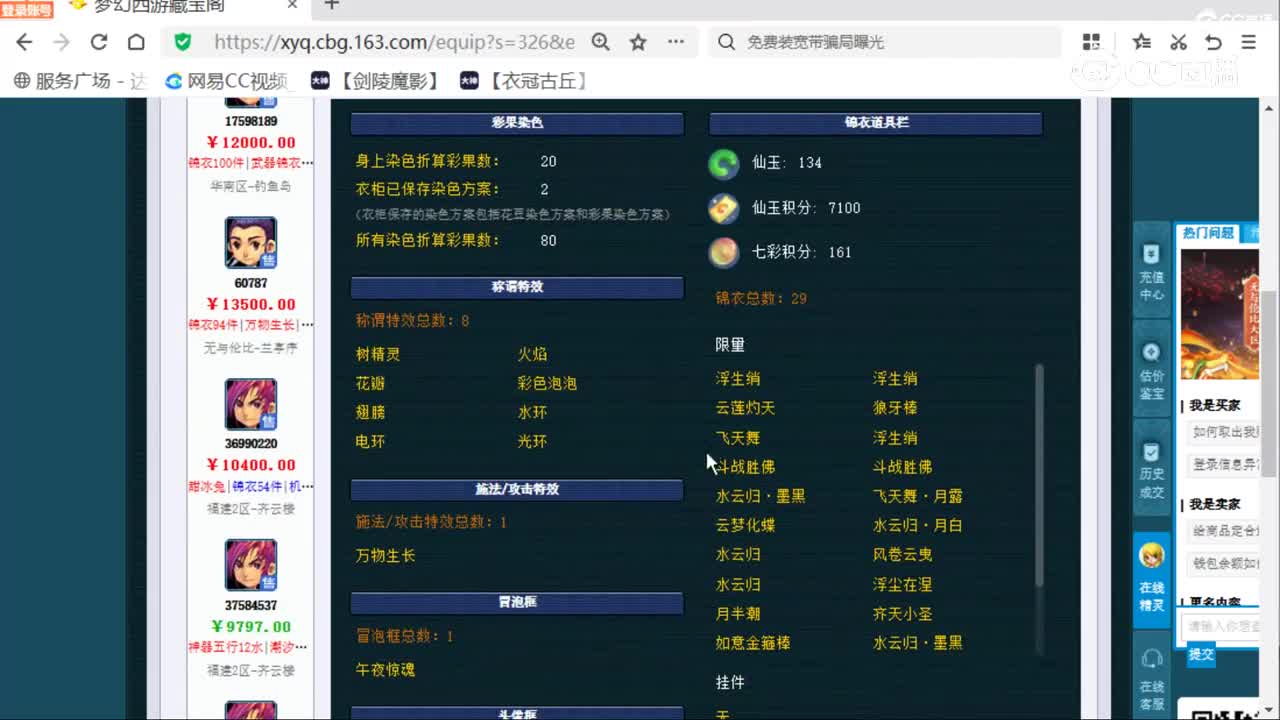Open the 如何取出我 buyer FAQ link
Viewport: 1280px width, 720px height.
[x=1225, y=430]
